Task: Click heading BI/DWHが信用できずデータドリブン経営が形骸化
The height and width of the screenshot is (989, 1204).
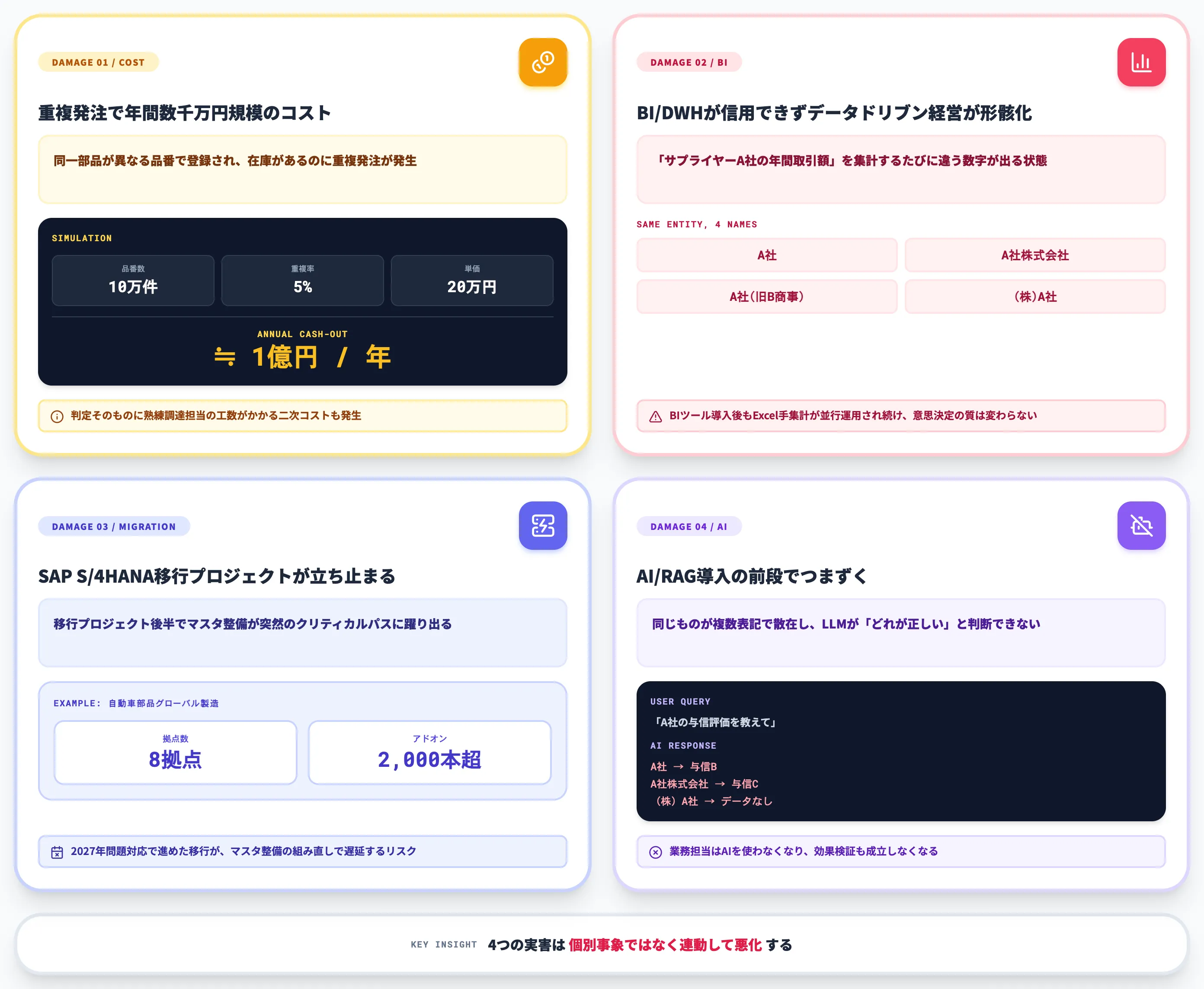Action: coord(834,113)
